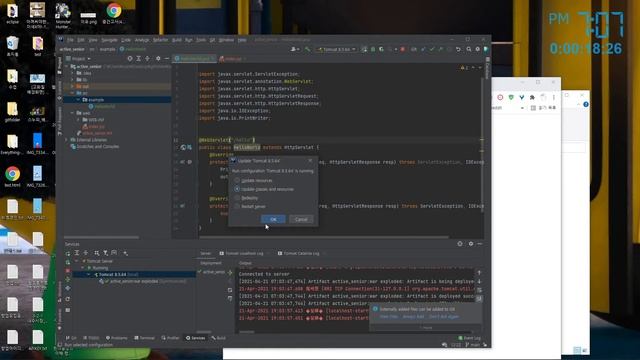Open the Tomcat run configuration dropdown
Image resolution: width=640 pixels, height=360 pixels.
point(336,49)
